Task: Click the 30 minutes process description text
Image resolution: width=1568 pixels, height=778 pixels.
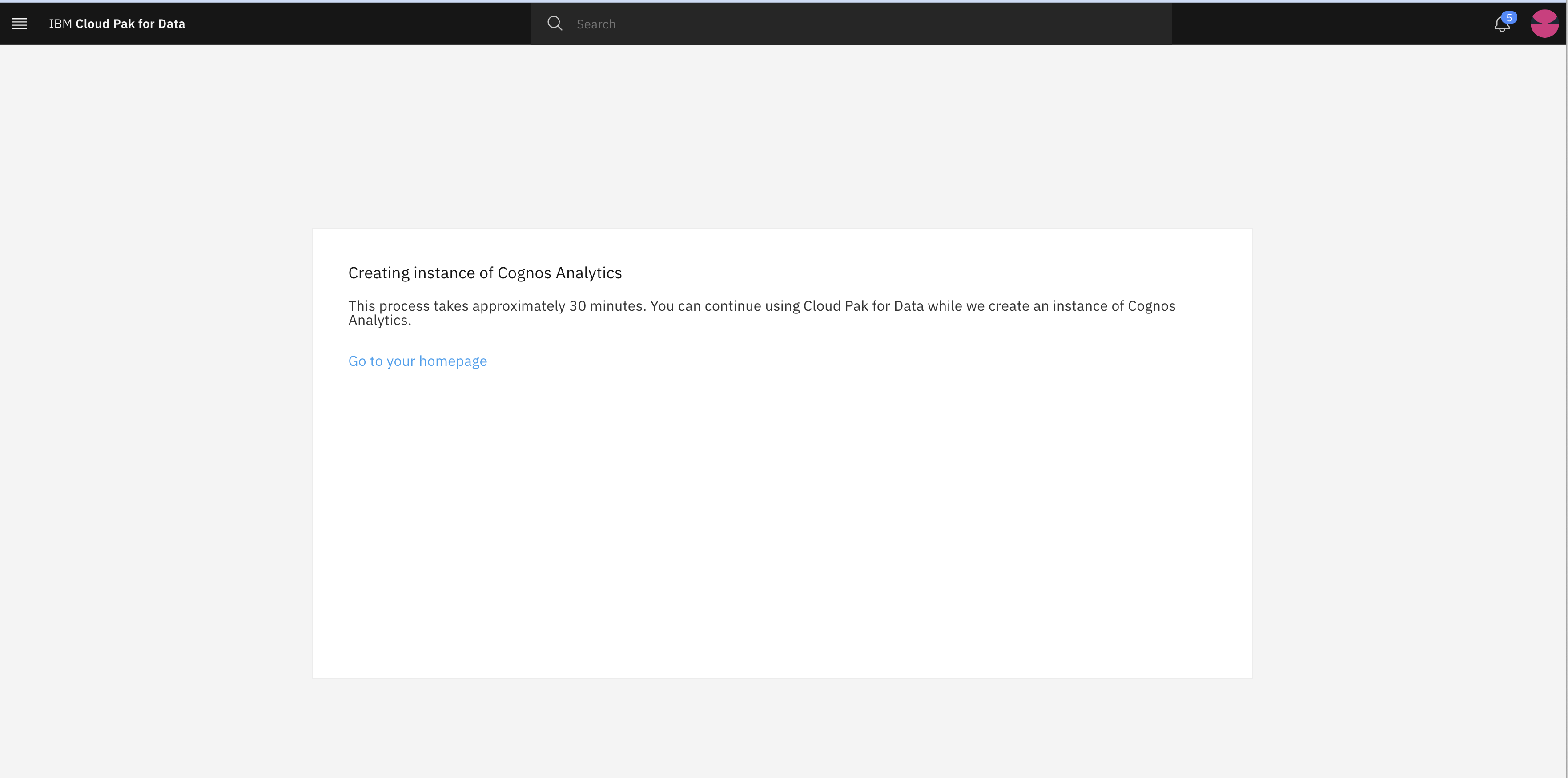Action: (761, 313)
